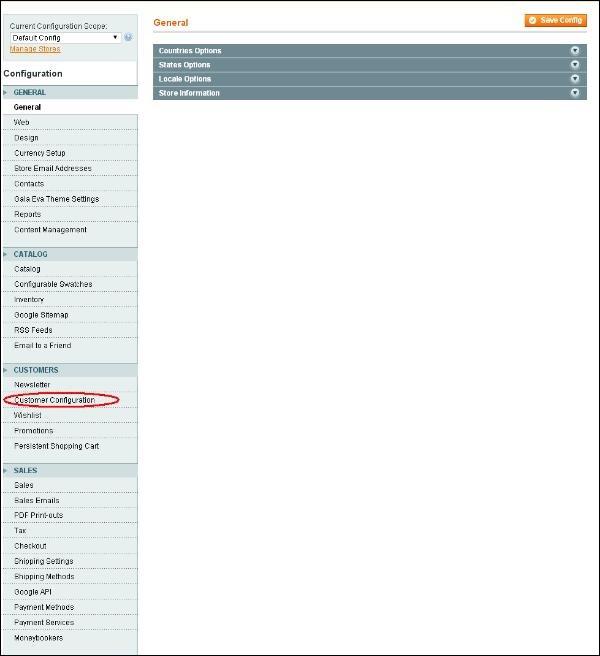Screen dimensions: 600x656
Task: Open Store Email Addresses settings
Action: tap(53, 168)
